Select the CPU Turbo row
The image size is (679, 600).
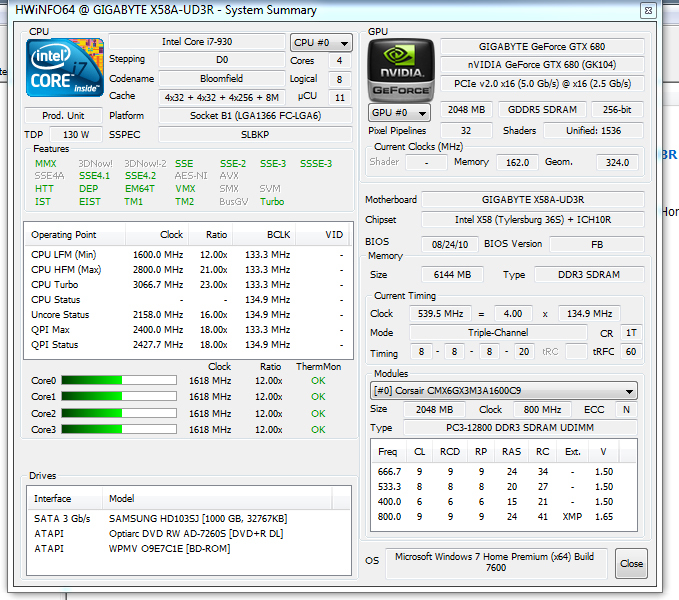188,285
